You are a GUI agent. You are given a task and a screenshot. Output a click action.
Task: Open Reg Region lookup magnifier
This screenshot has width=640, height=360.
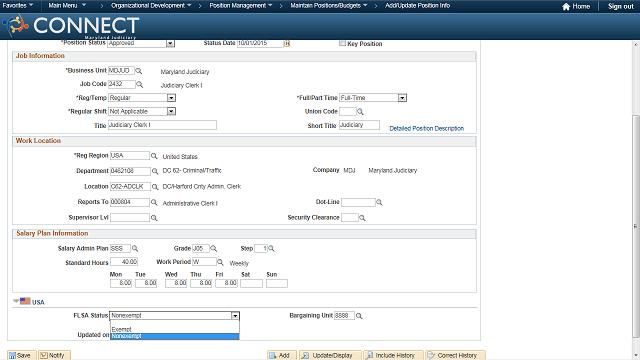click(154, 156)
